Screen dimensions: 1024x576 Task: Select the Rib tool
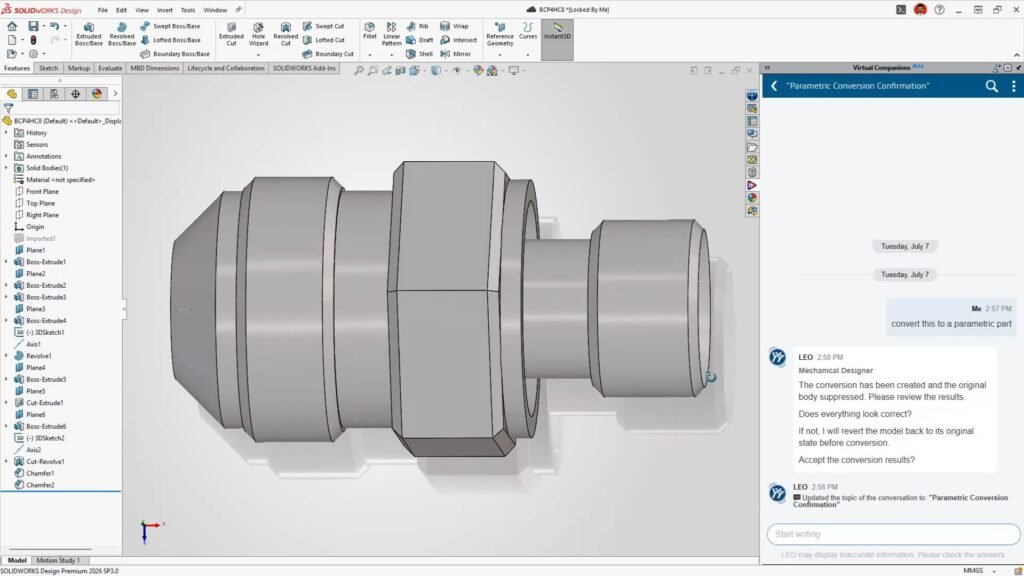tap(417, 26)
